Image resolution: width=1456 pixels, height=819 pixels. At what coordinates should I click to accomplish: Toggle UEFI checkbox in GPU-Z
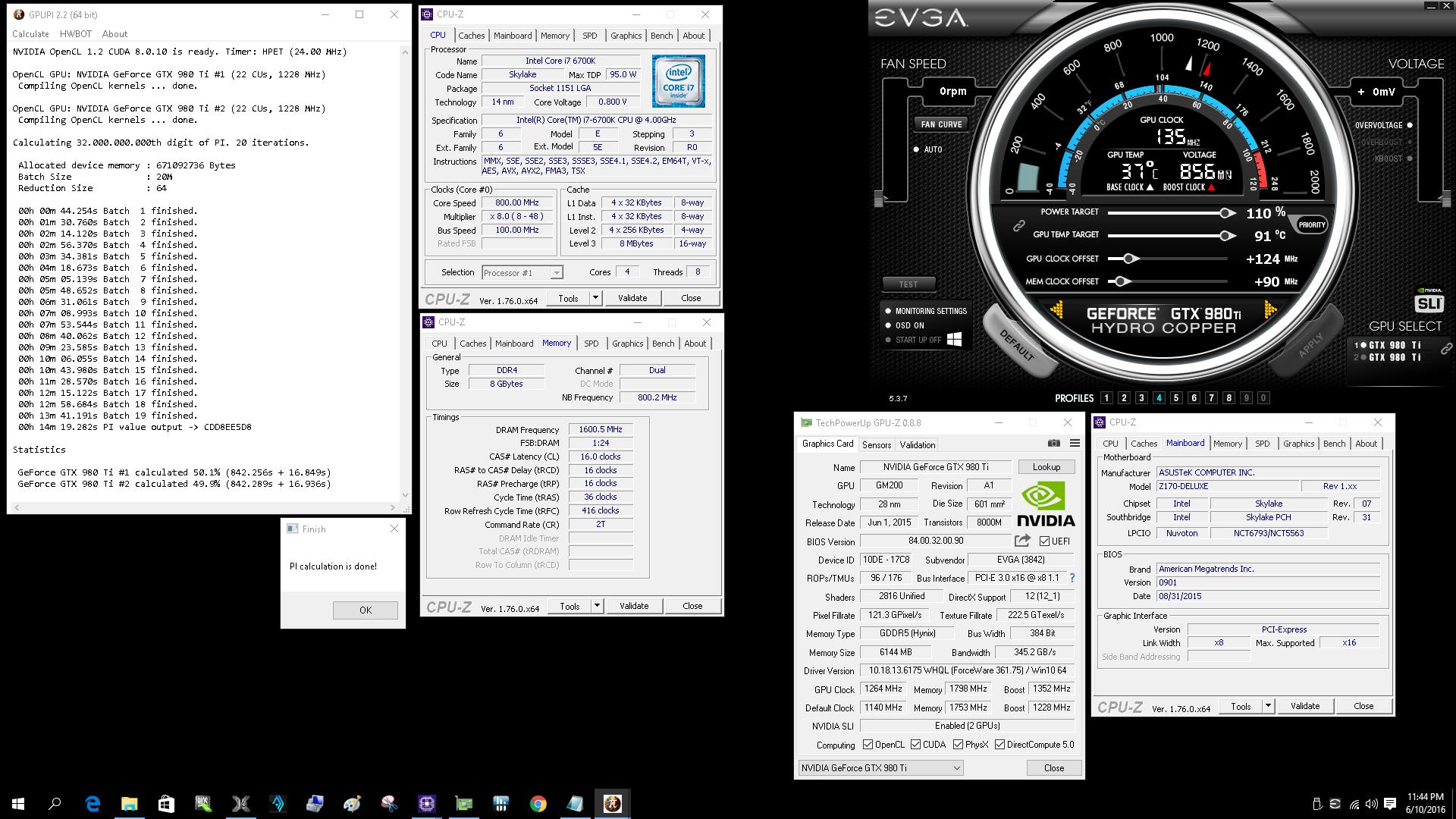click(1044, 541)
